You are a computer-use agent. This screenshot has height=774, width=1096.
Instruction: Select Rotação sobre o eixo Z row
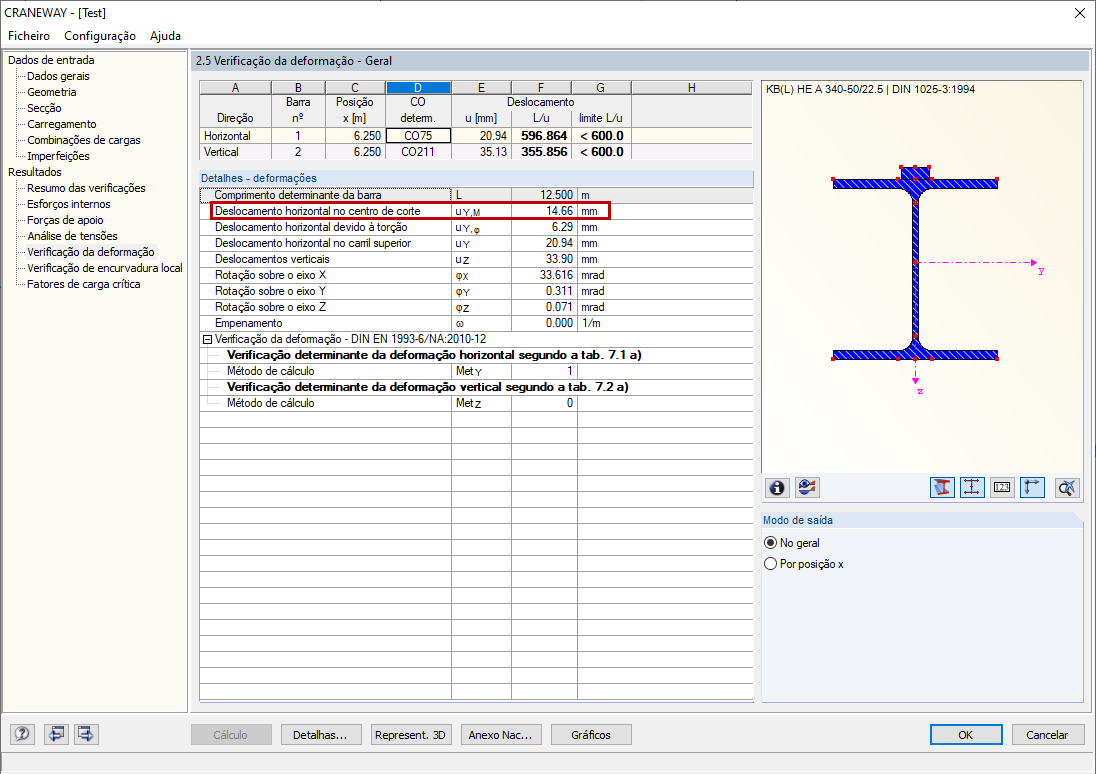[476, 308]
